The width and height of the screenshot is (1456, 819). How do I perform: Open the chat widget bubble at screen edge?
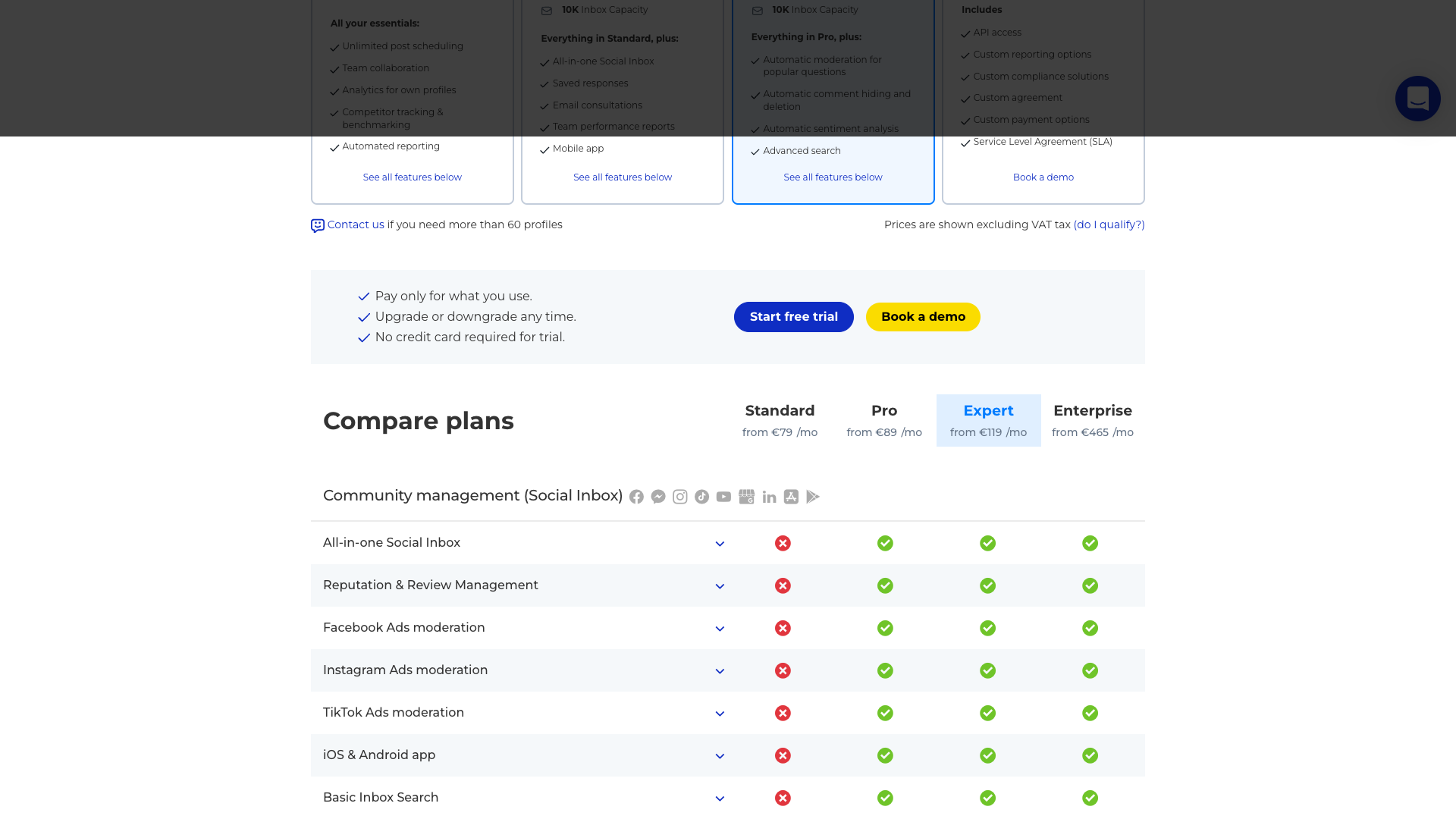pyautogui.click(x=1417, y=98)
